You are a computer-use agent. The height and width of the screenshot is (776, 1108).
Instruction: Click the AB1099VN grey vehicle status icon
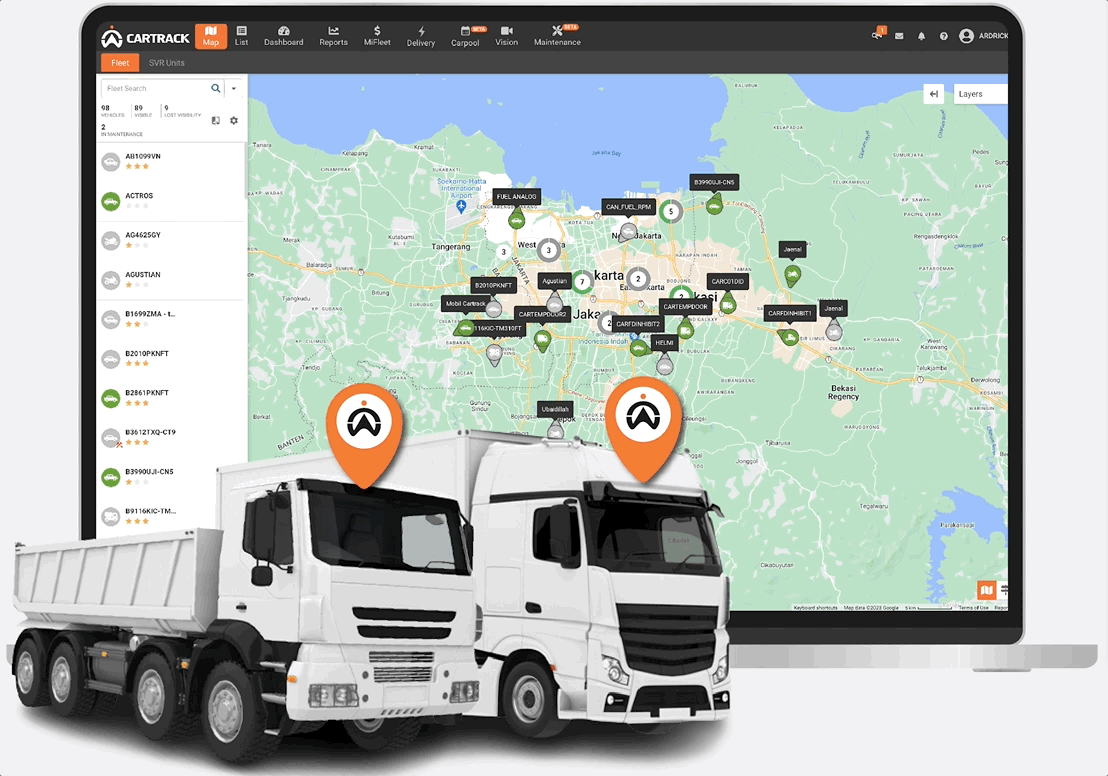(x=111, y=163)
